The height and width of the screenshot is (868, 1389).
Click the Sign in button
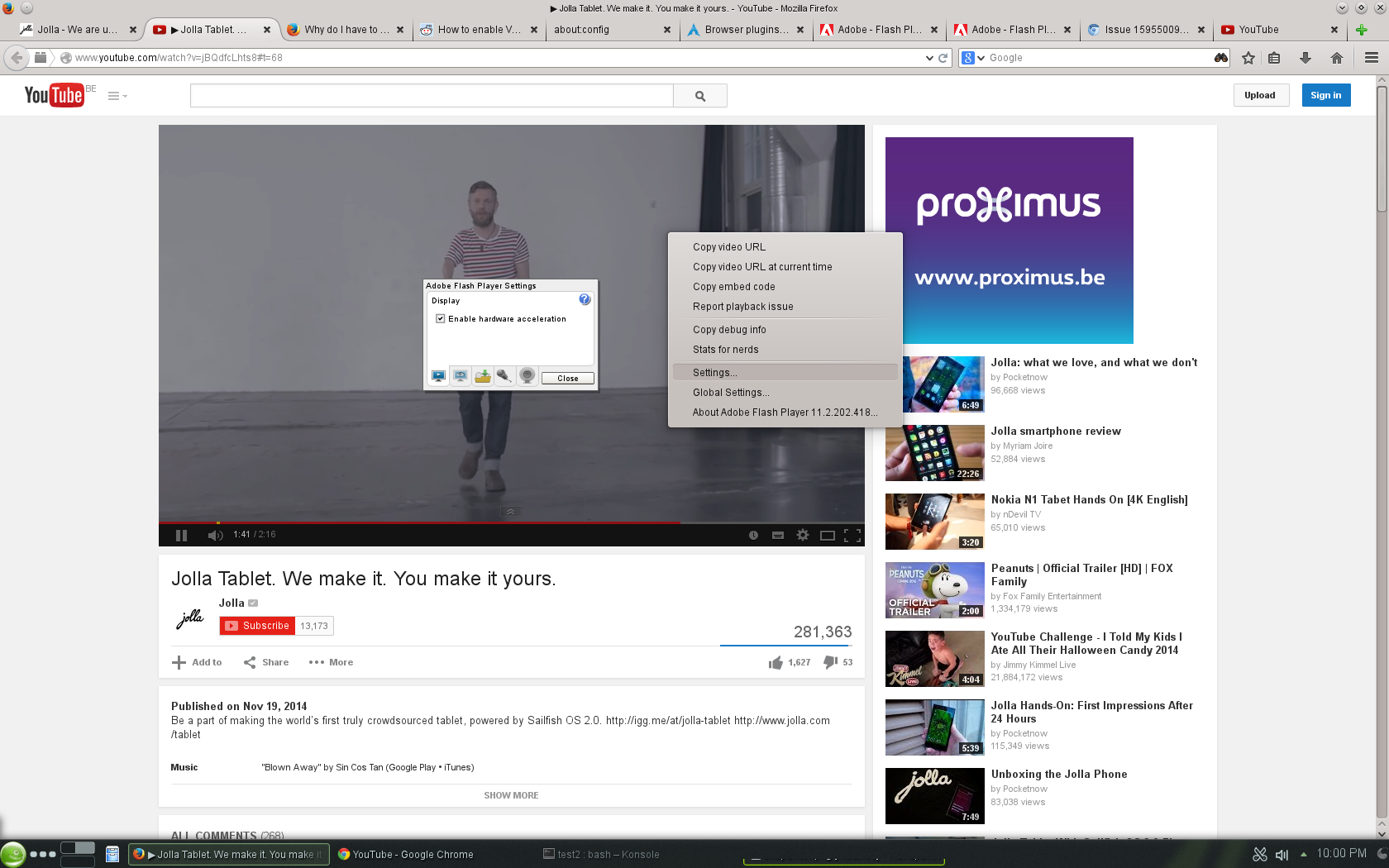pos(1326,95)
